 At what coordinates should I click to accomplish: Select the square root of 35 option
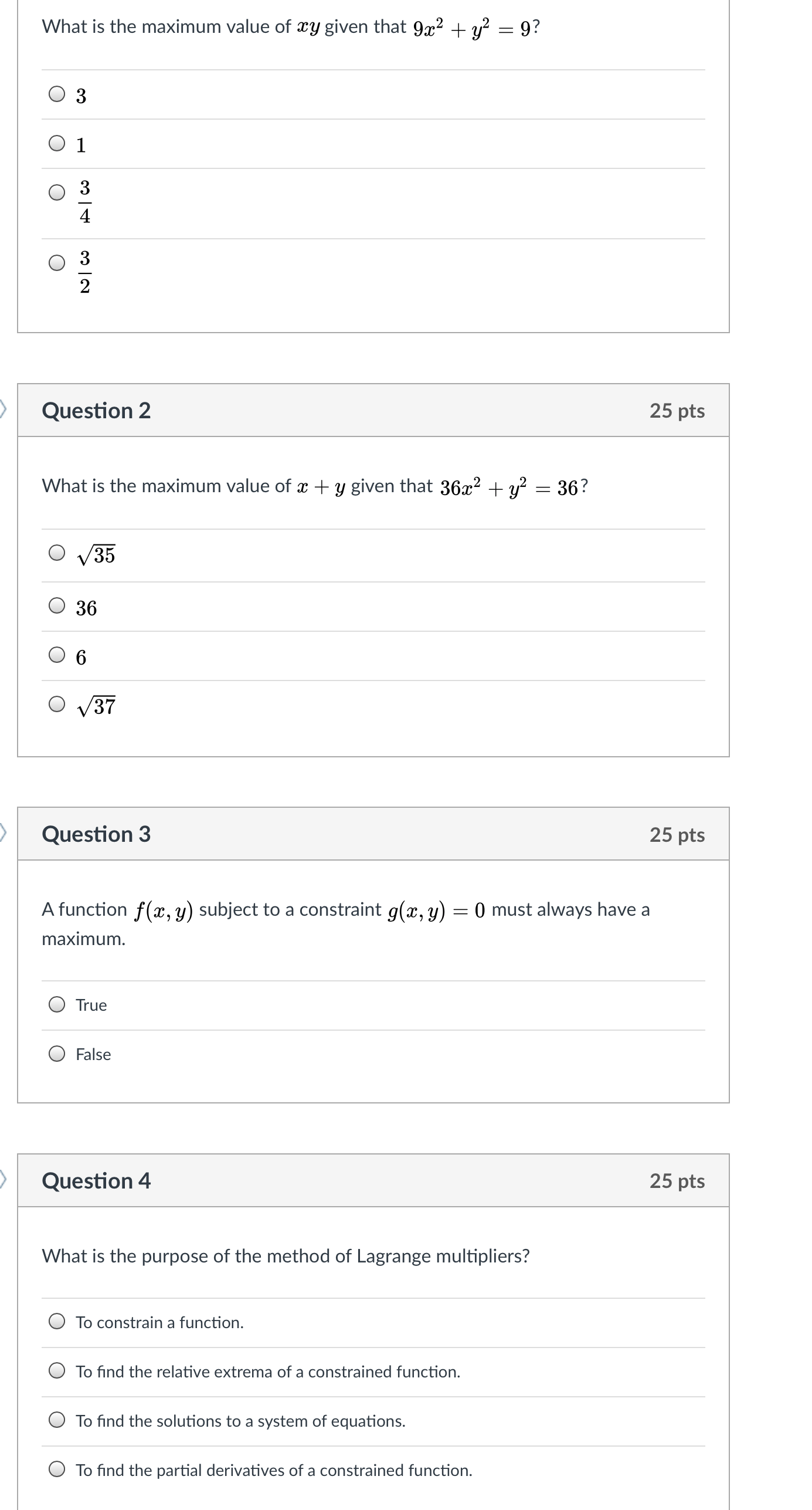(57, 553)
